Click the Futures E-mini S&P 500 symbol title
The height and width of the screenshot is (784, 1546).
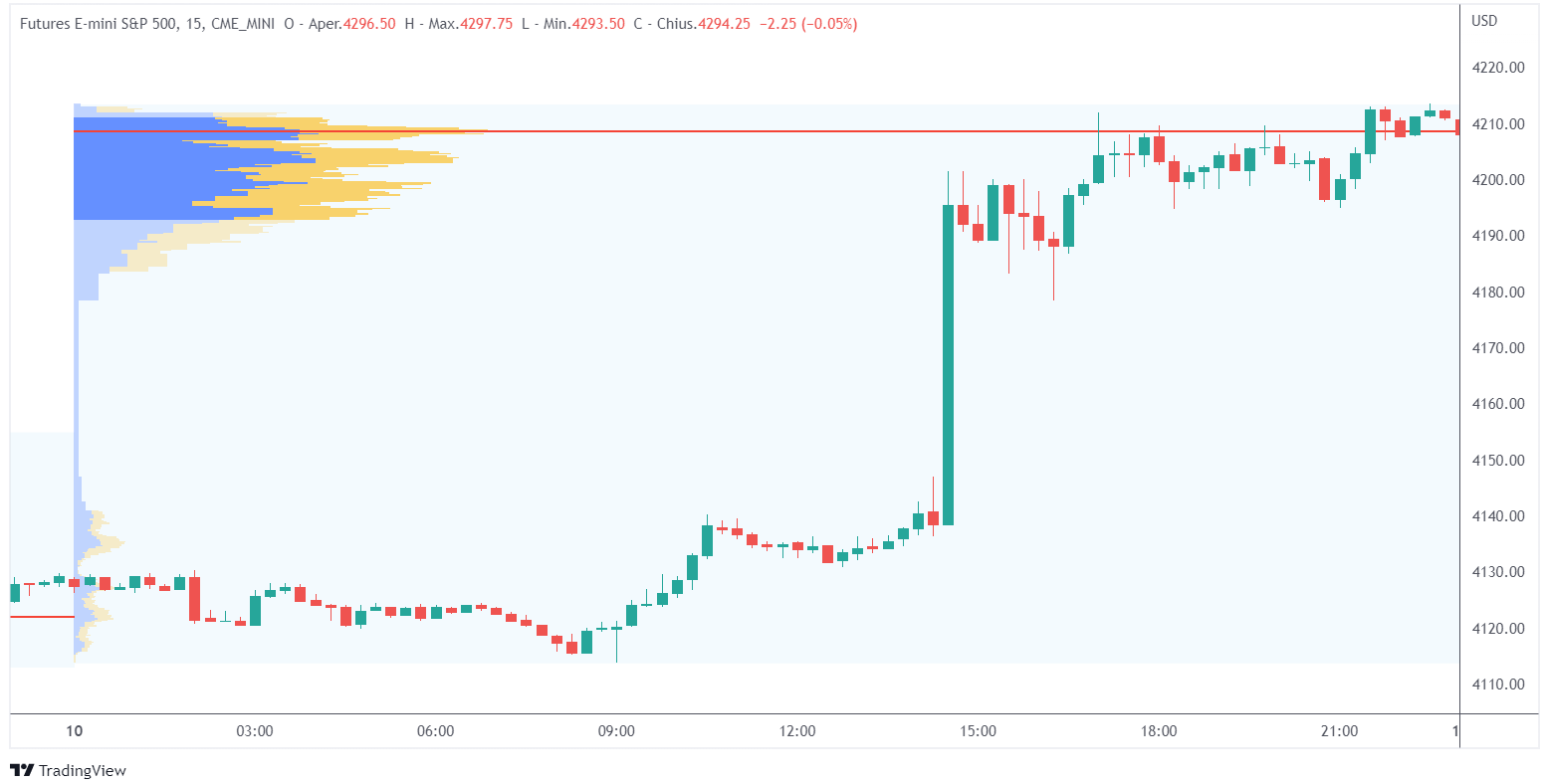(x=99, y=24)
